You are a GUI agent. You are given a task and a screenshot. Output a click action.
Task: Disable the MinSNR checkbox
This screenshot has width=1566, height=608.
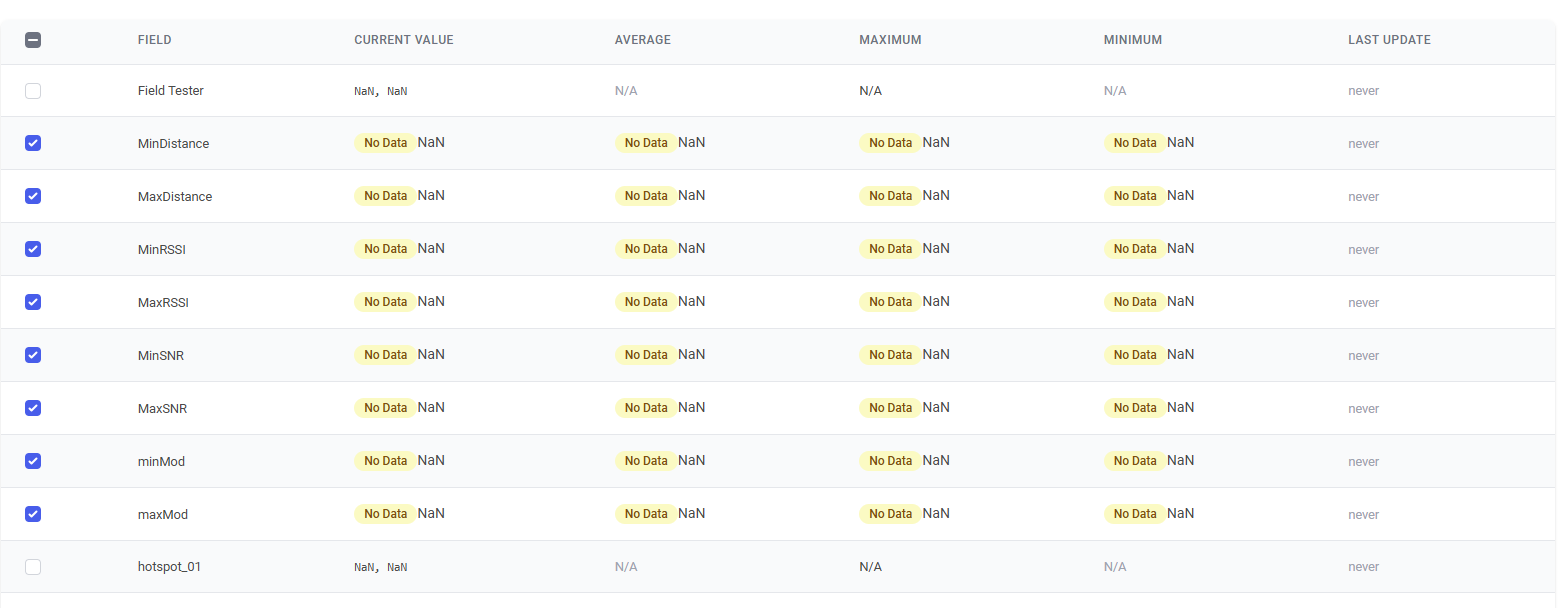(33, 355)
